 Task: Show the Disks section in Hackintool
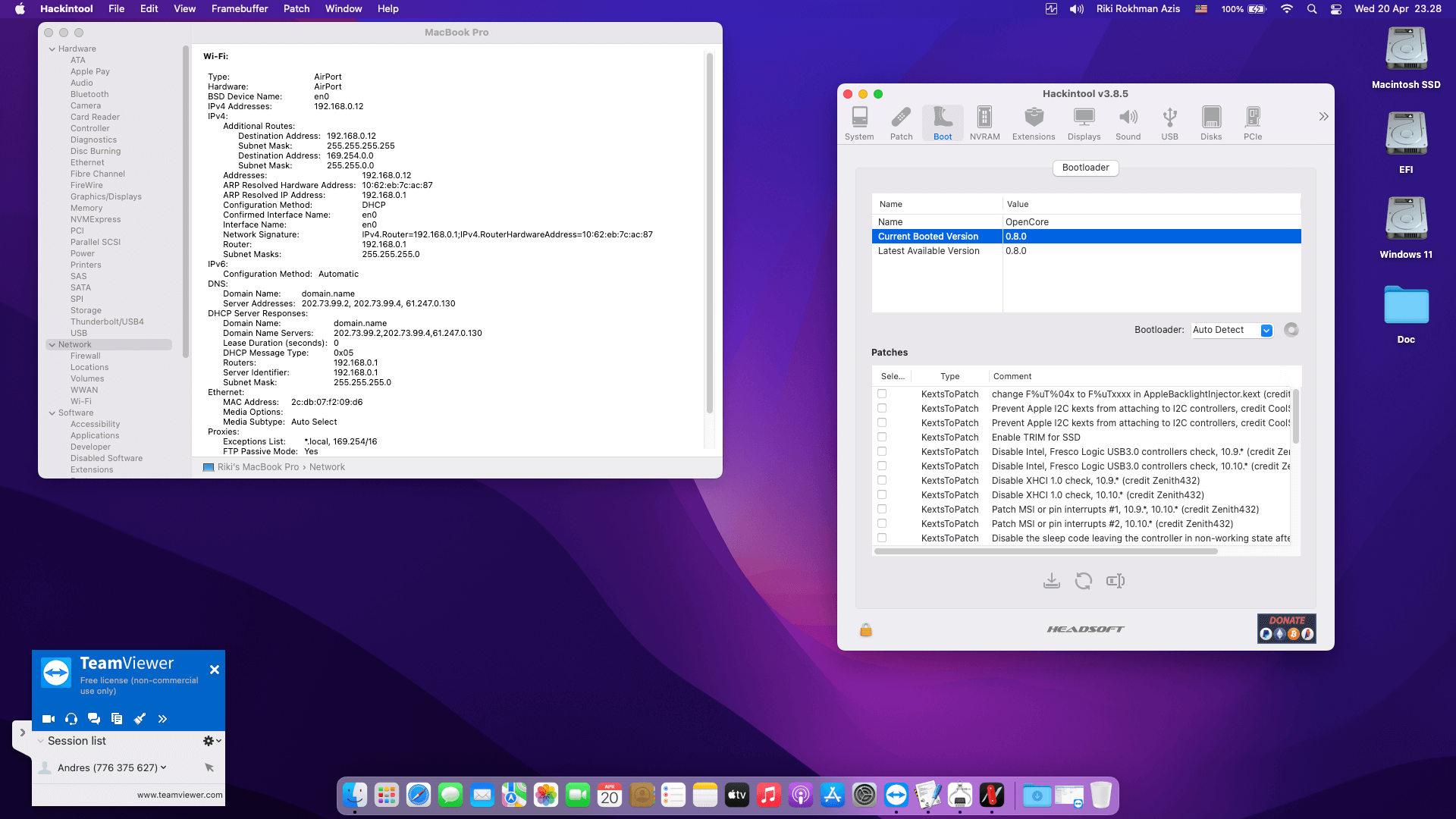(x=1211, y=124)
